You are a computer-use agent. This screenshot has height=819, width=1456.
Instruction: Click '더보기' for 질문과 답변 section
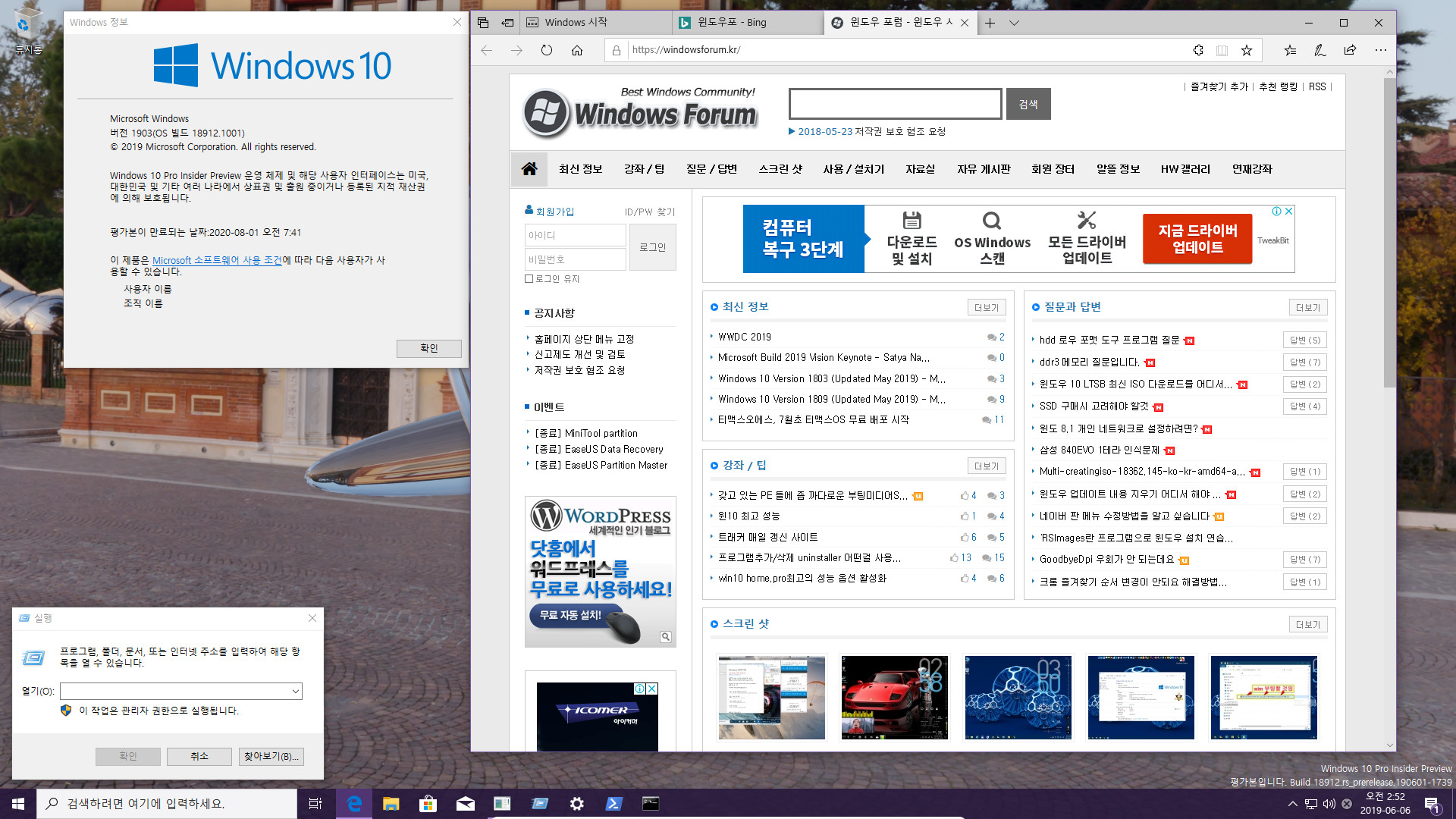coord(1308,307)
